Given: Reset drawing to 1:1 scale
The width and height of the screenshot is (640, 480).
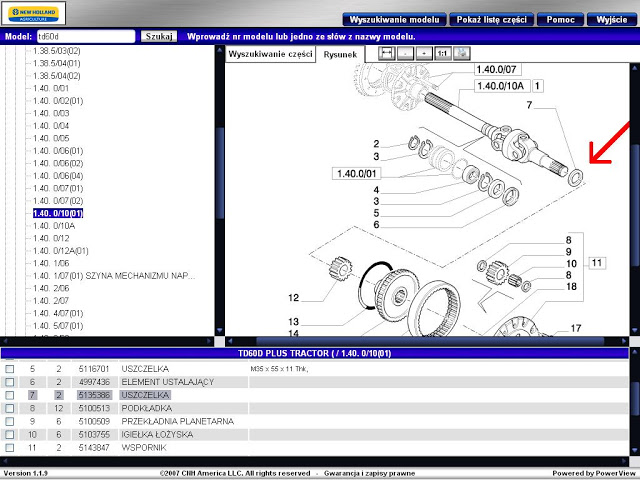Looking at the screenshot, I should pyautogui.click(x=443, y=52).
